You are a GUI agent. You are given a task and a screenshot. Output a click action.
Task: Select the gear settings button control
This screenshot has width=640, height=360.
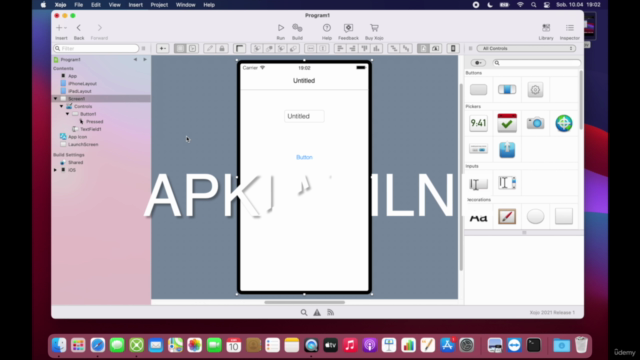(x=535, y=89)
